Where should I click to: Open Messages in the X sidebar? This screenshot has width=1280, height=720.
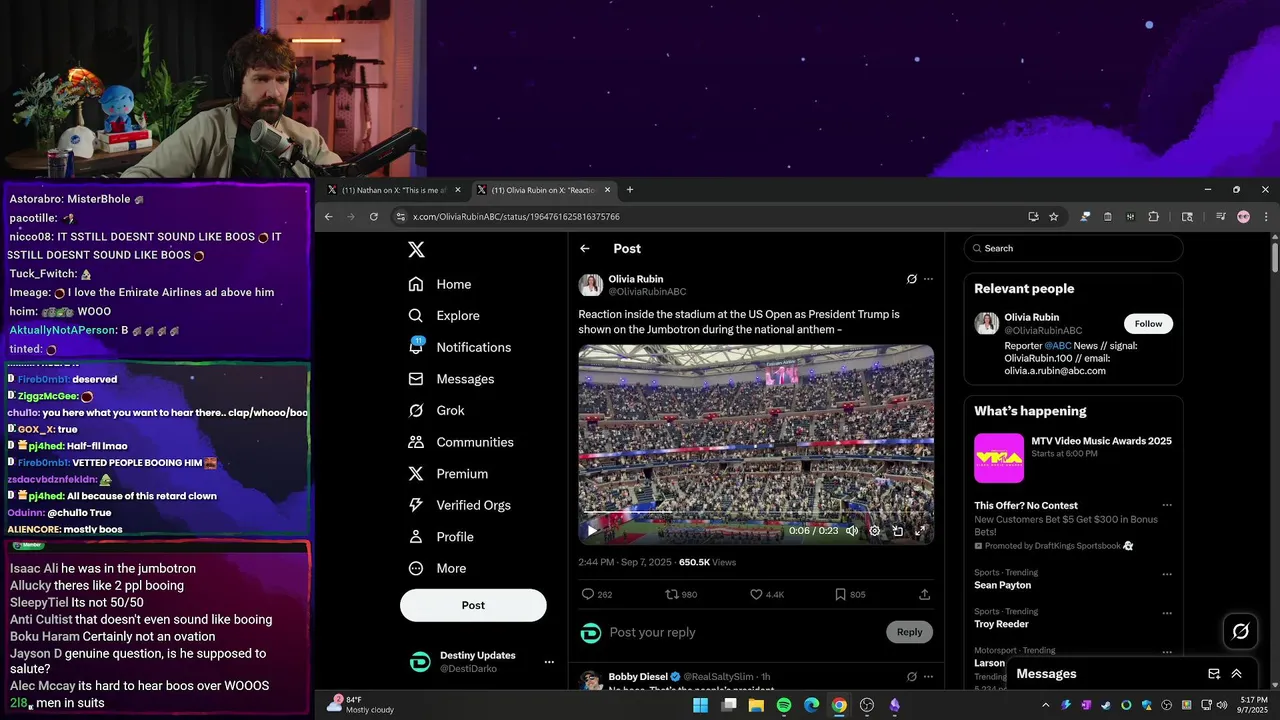451,379
